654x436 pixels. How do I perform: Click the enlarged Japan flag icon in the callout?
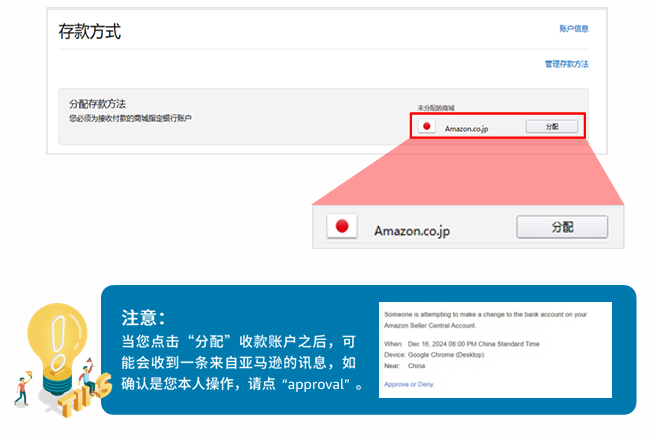[342, 228]
